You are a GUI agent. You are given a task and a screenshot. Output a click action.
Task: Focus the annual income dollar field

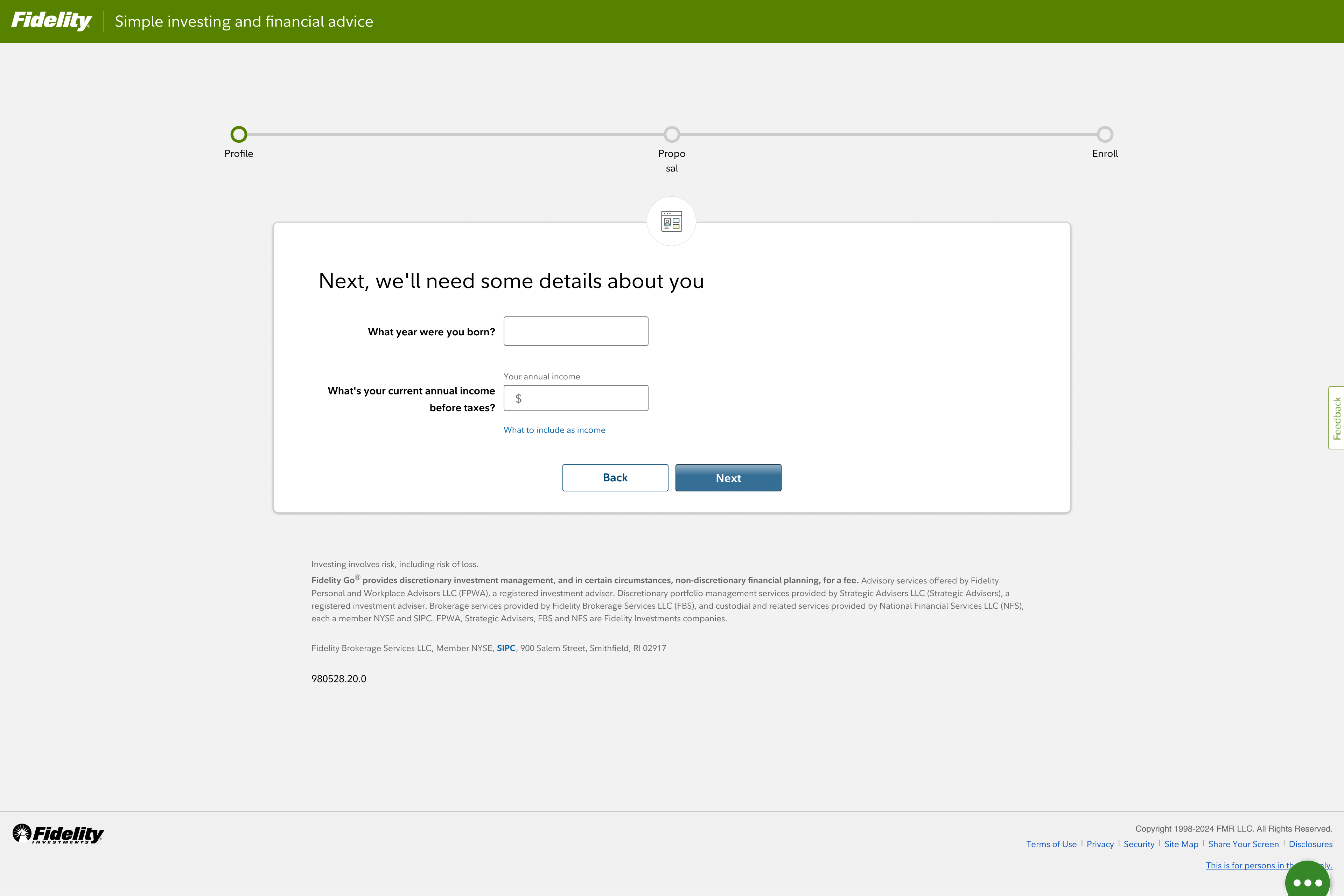[576, 398]
